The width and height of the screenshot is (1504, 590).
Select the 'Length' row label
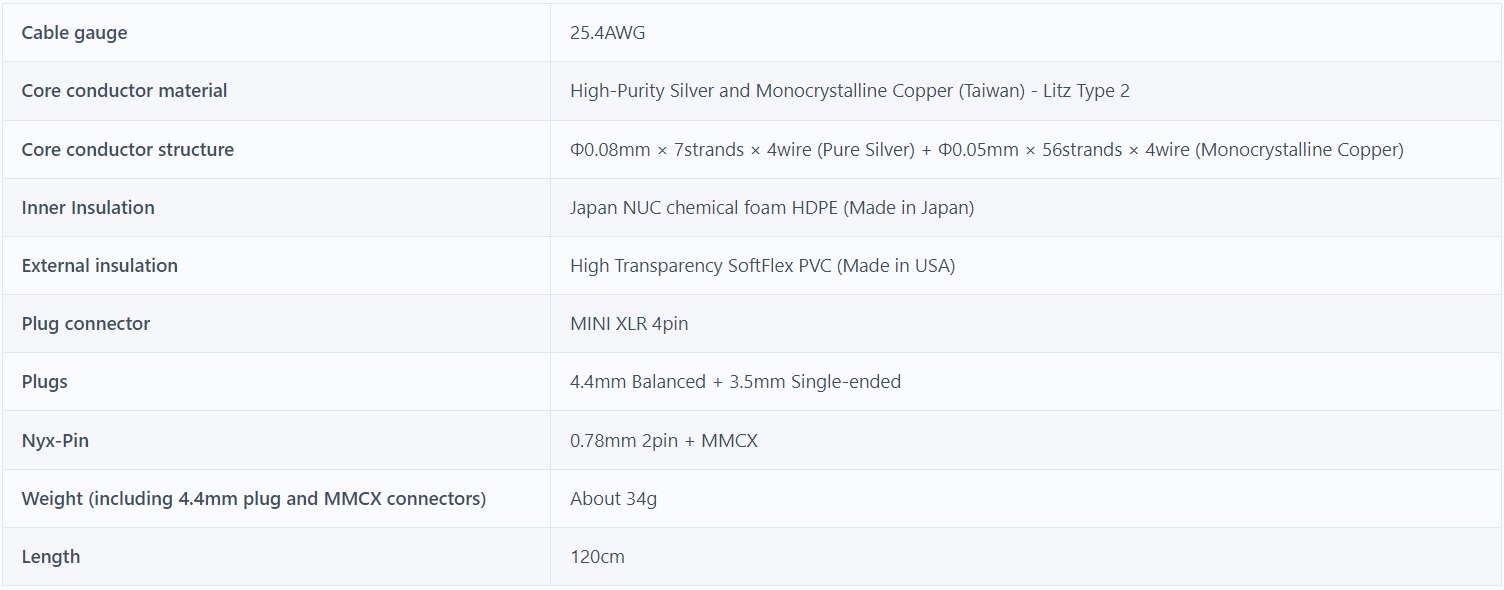point(50,557)
